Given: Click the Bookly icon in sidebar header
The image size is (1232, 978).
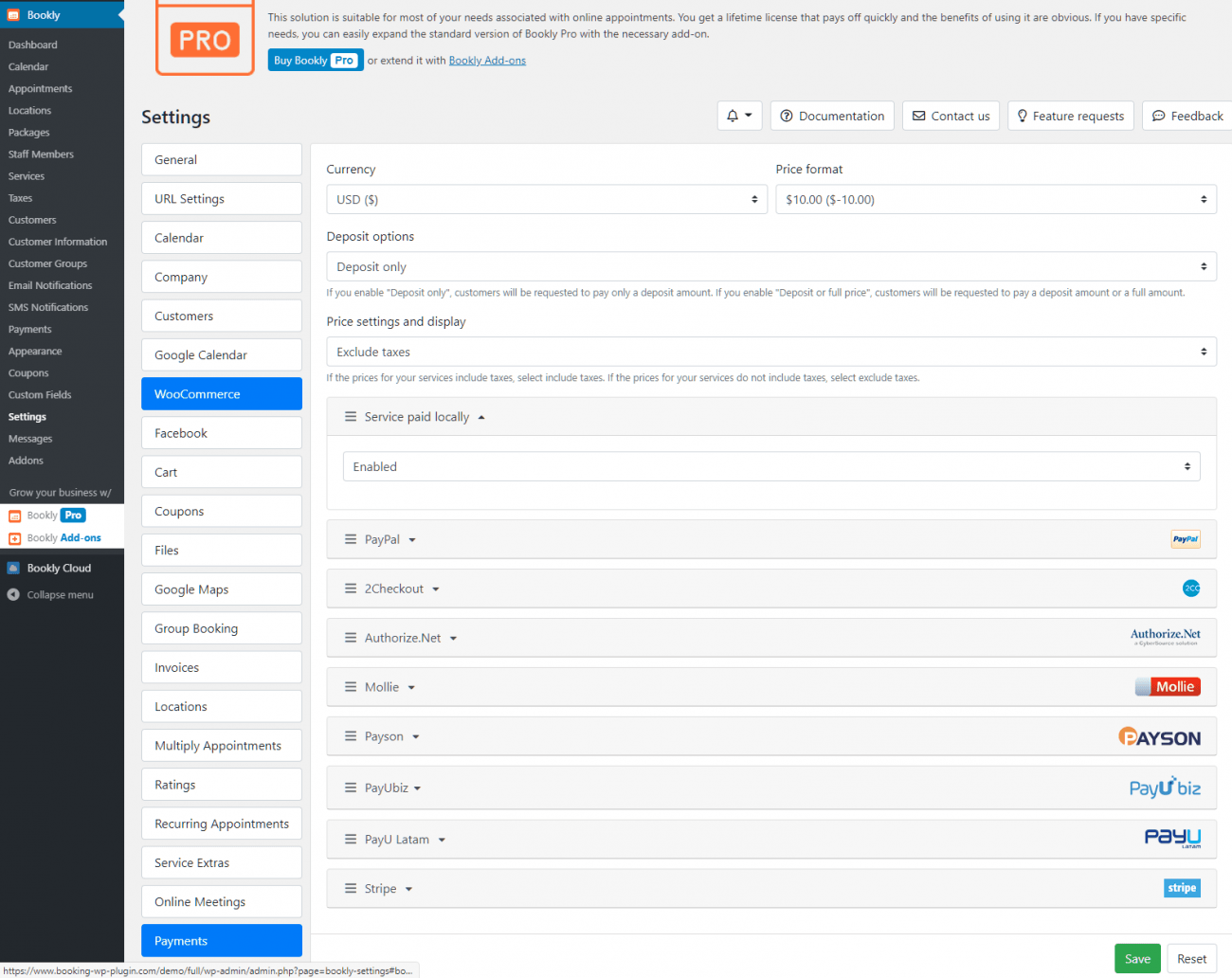Looking at the screenshot, I should coord(13,15).
